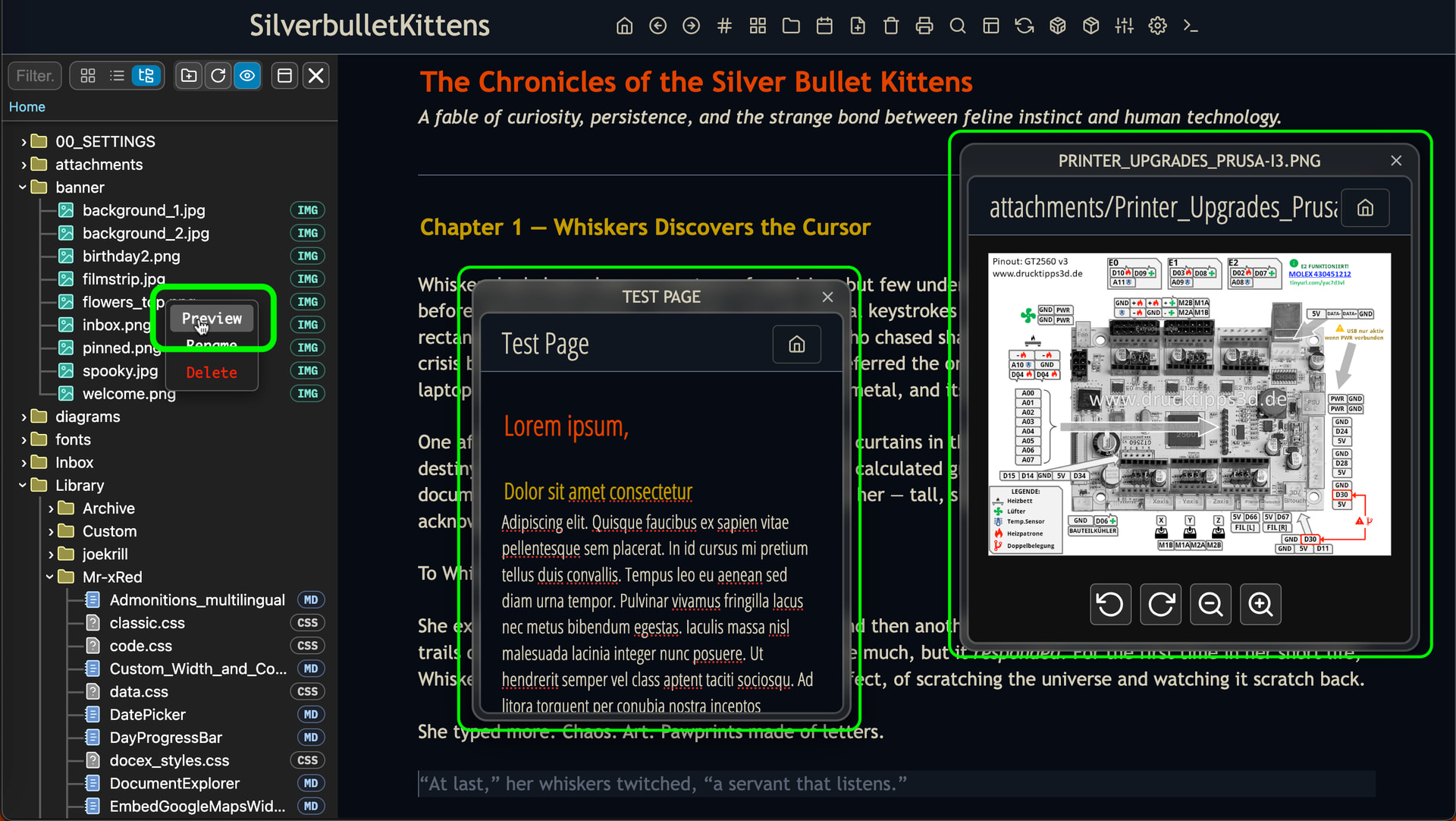Click the home icon in top toolbar
This screenshot has width=1456, height=821.
coord(624,26)
